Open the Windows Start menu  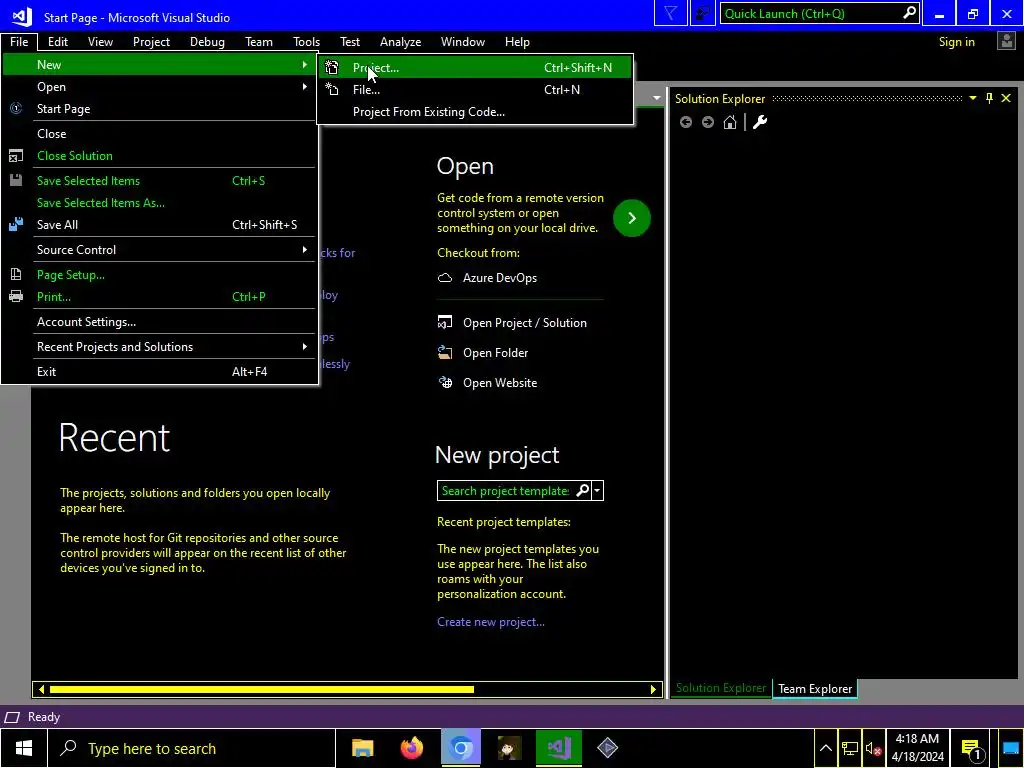24,748
